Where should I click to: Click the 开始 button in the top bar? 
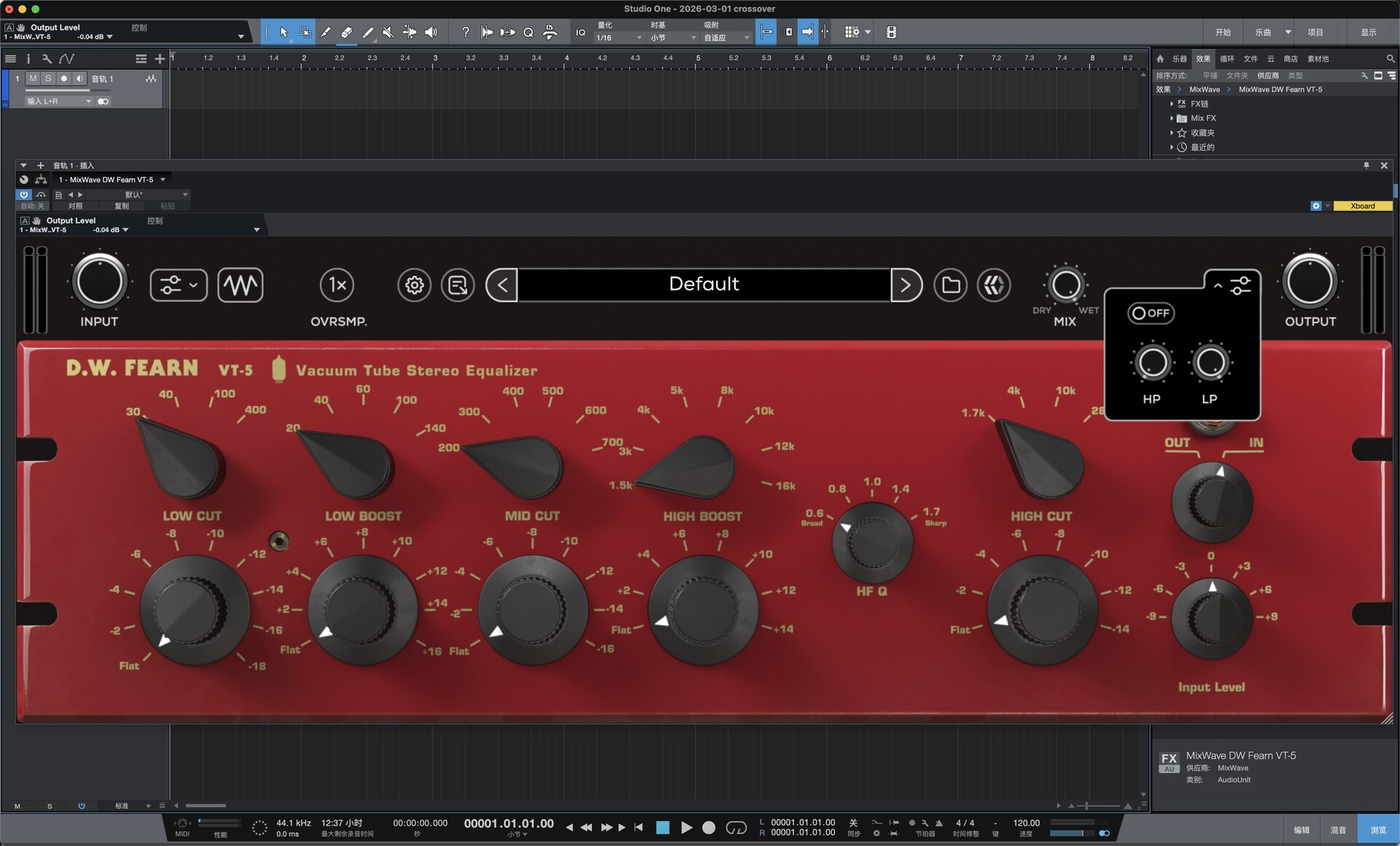point(1224,32)
